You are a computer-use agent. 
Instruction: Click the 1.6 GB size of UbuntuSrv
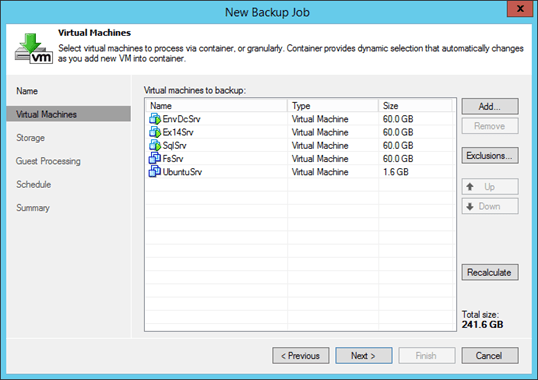pyautogui.click(x=396, y=172)
